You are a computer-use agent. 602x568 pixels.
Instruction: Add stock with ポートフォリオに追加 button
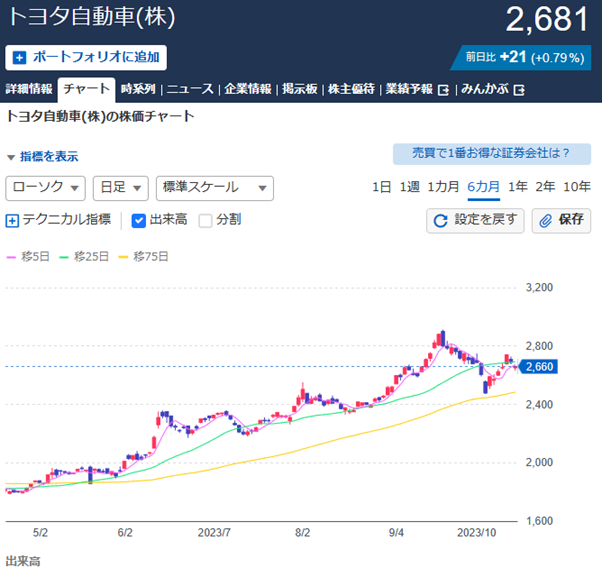pyautogui.click(x=86, y=58)
